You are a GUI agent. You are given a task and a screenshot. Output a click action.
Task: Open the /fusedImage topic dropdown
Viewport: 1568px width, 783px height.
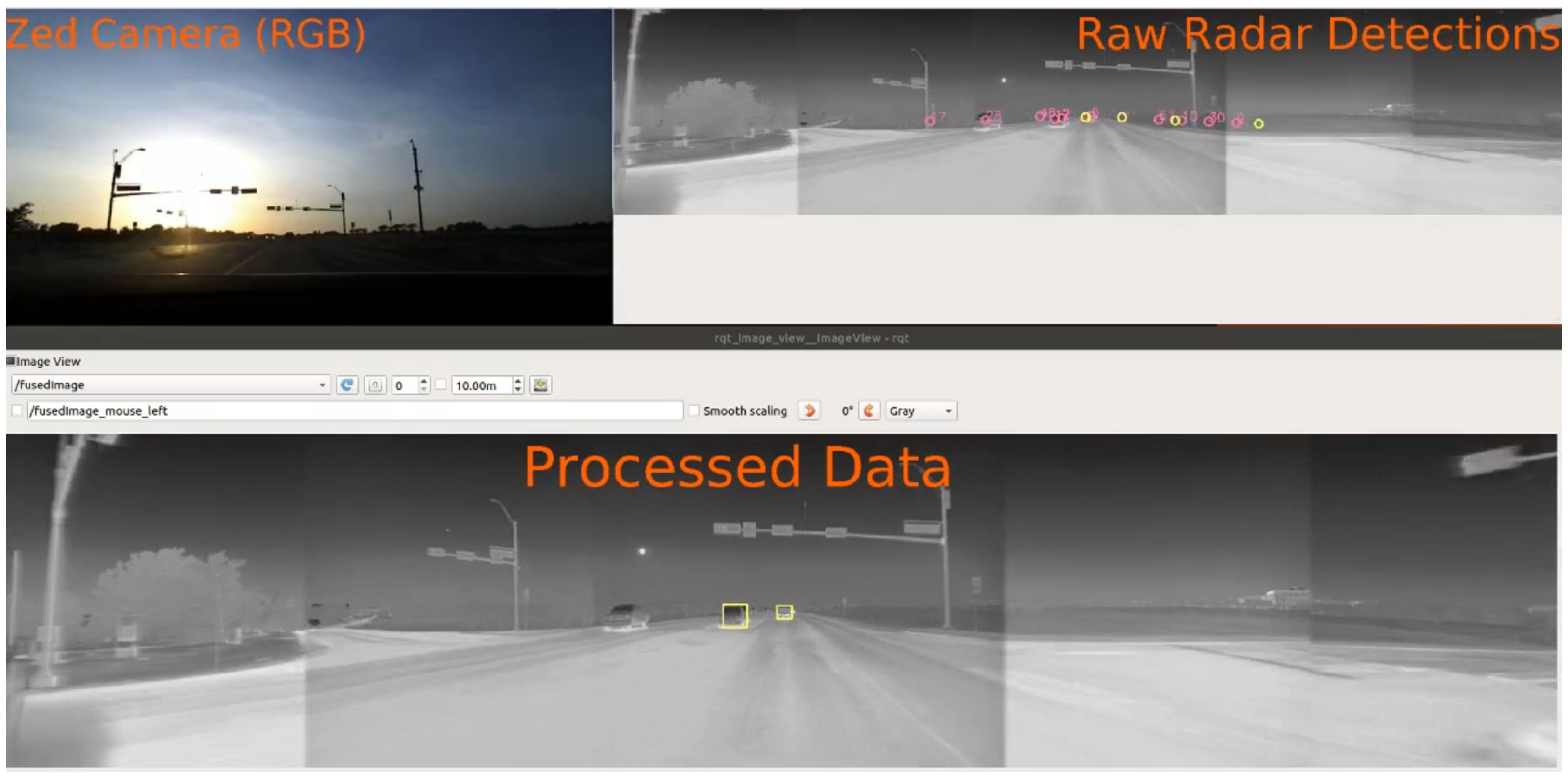click(x=170, y=385)
